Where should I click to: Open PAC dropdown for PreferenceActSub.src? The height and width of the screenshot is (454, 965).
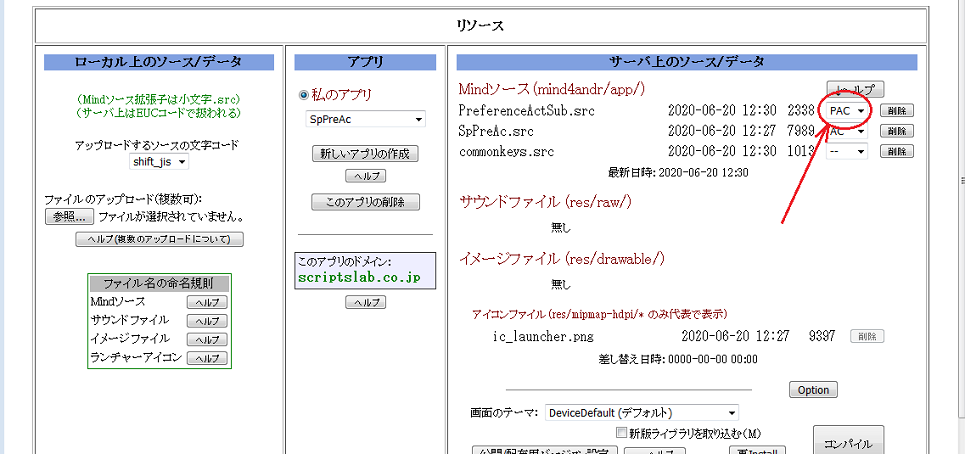tap(846, 110)
